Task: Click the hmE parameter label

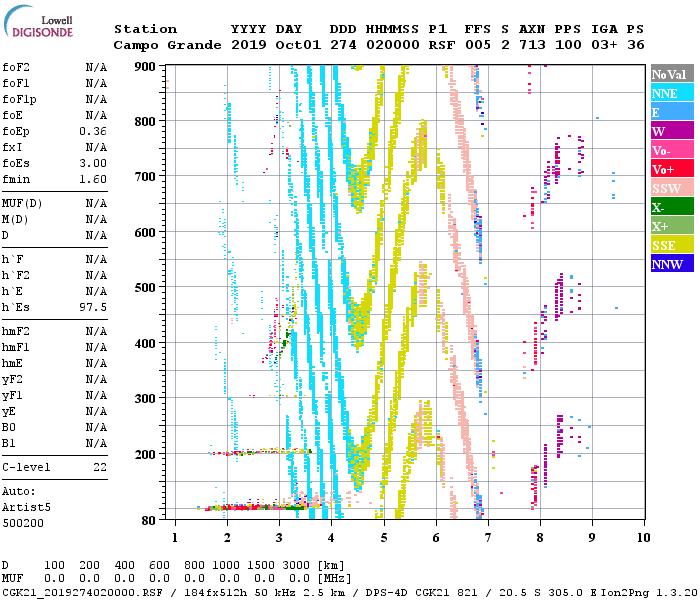Action: point(12,363)
